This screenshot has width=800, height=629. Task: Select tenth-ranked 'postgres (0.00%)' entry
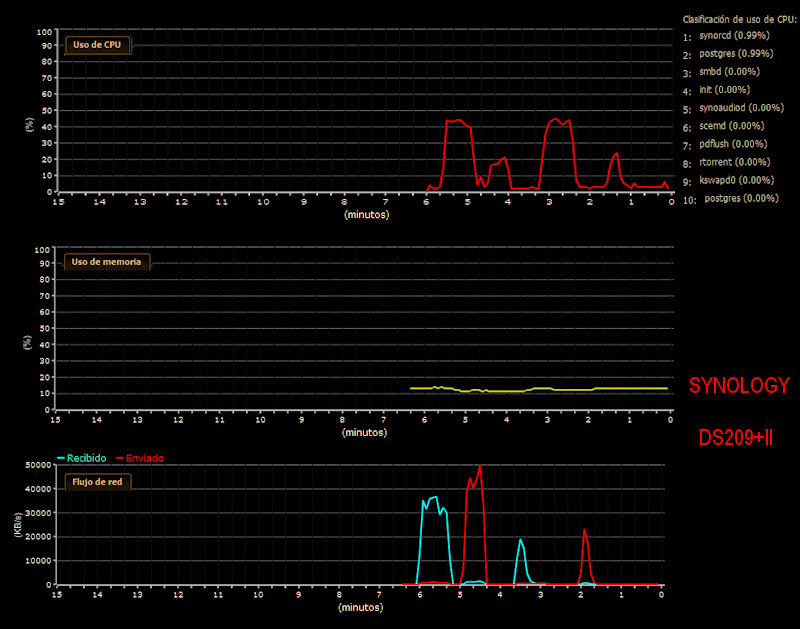click(x=742, y=198)
